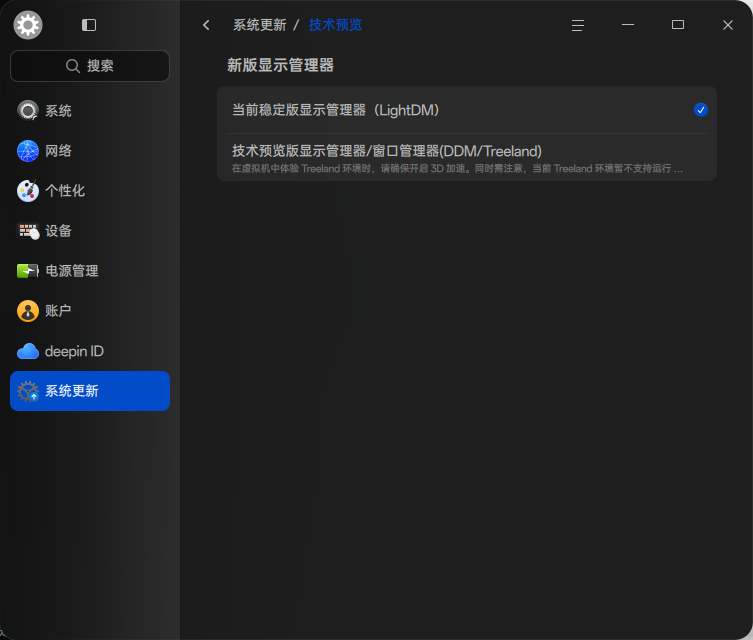The width and height of the screenshot is (753, 640).
Task: Open the hamburger main menu
Action: pyautogui.click(x=578, y=25)
